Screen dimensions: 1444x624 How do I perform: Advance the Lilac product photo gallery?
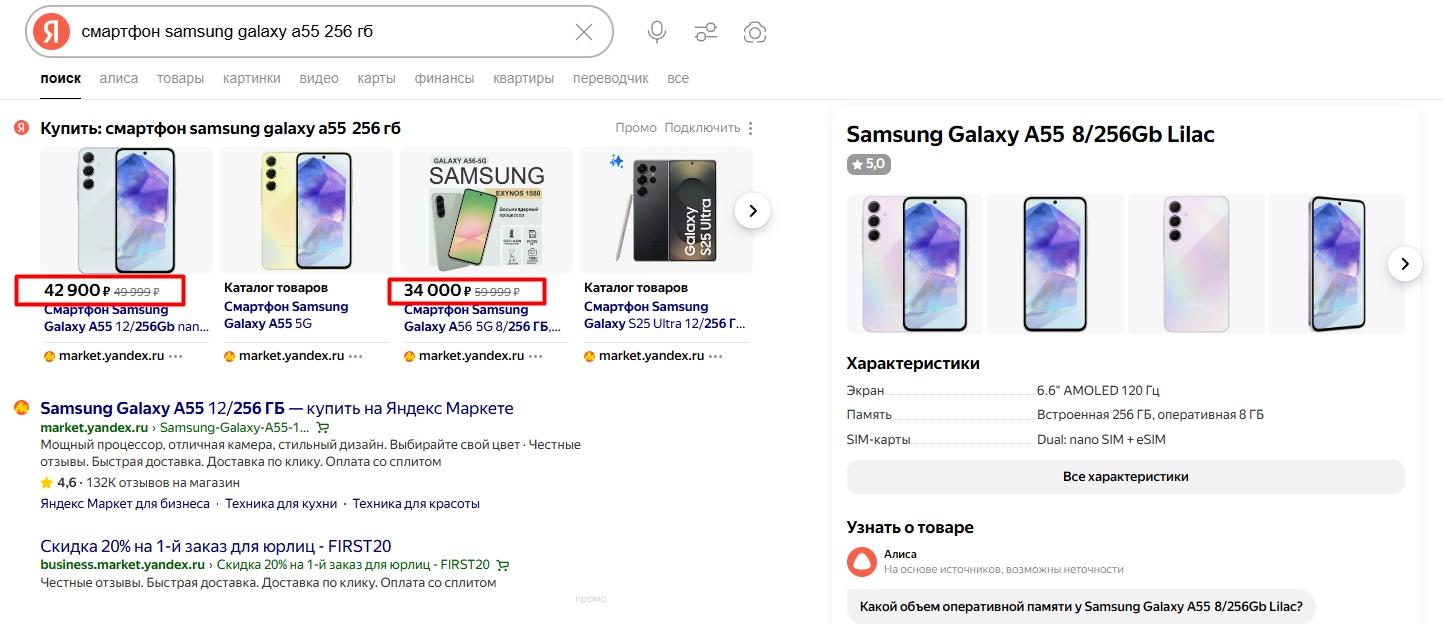tap(1405, 264)
